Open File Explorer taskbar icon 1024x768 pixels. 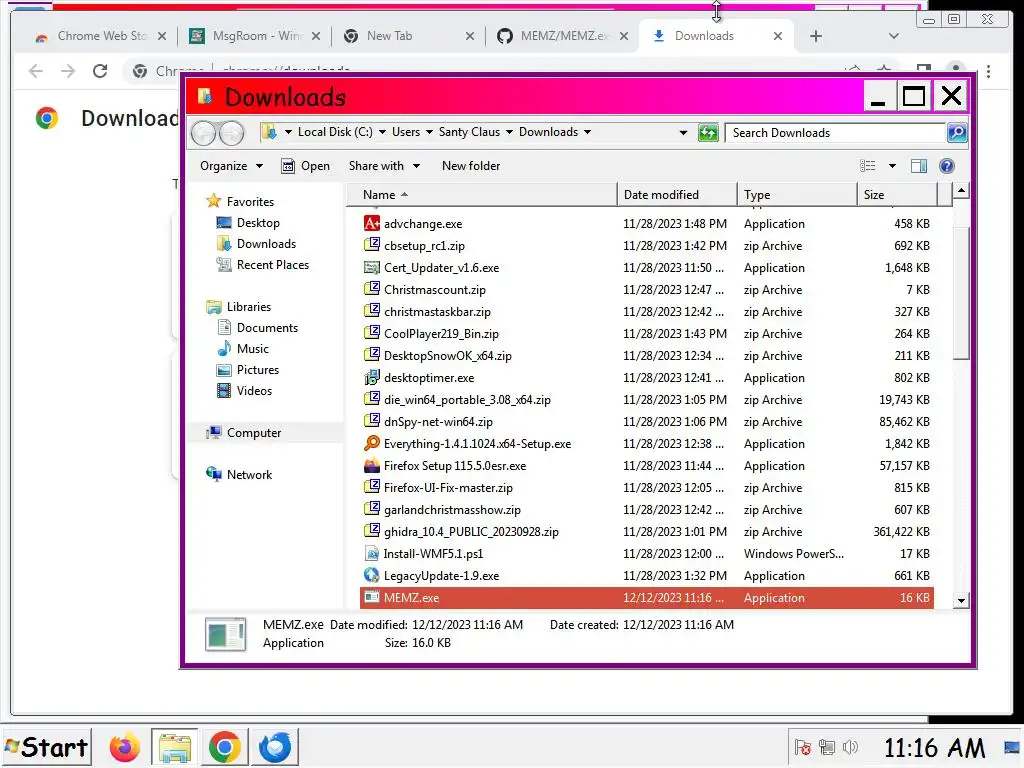coord(175,748)
